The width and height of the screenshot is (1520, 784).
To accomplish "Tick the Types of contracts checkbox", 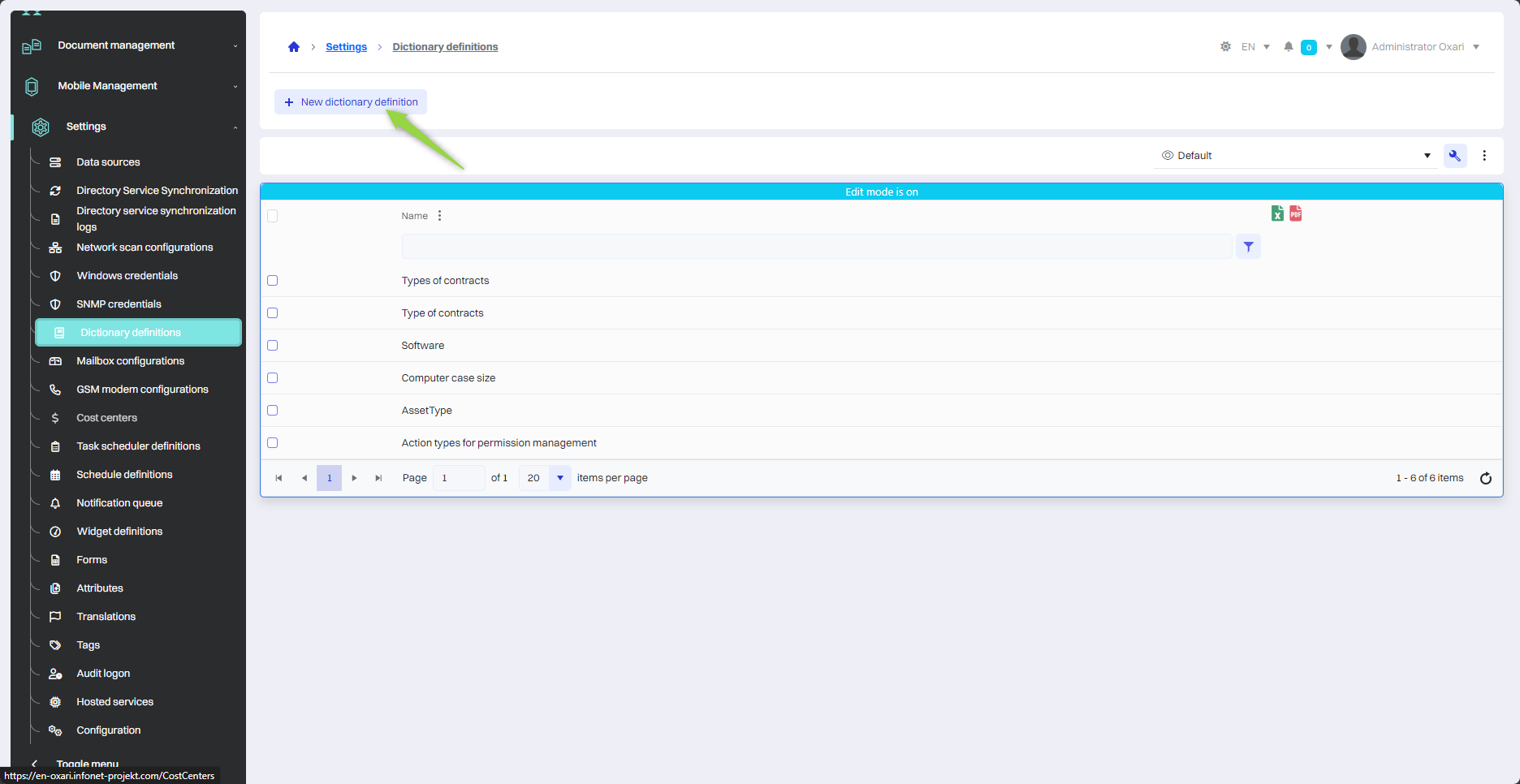I will (273, 281).
